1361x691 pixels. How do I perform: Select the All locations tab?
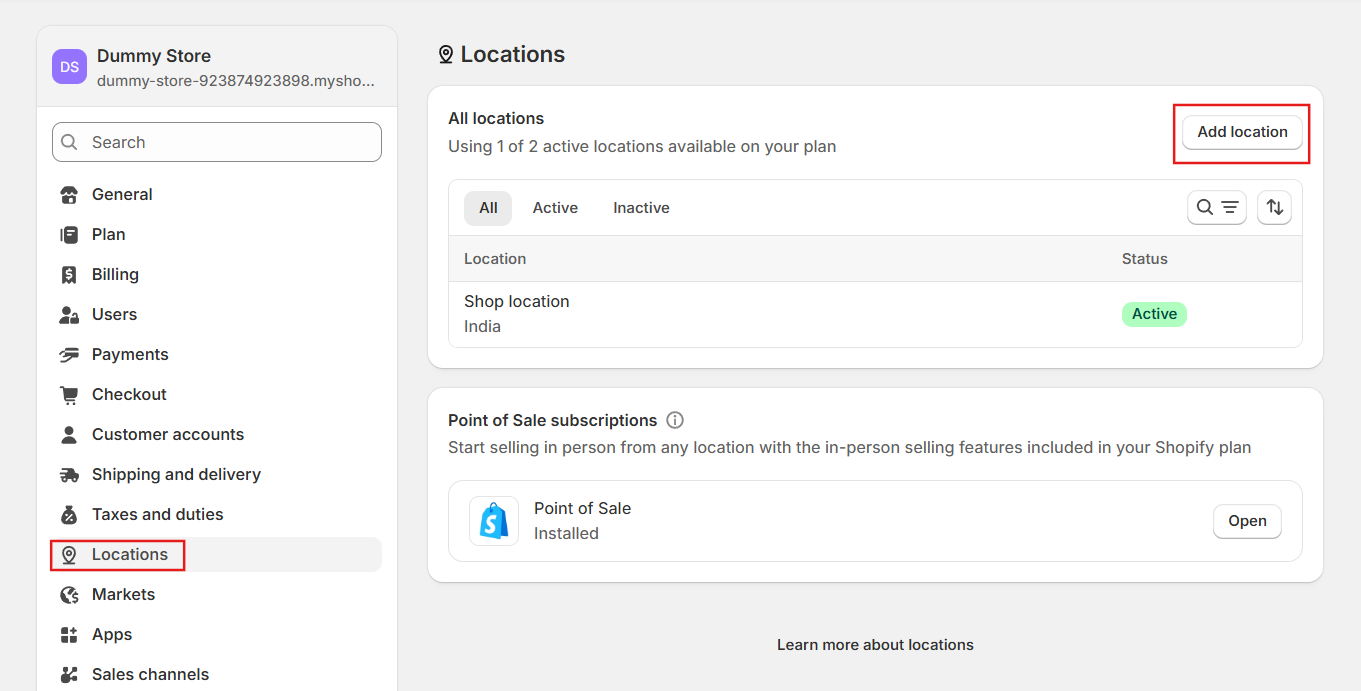(488, 208)
